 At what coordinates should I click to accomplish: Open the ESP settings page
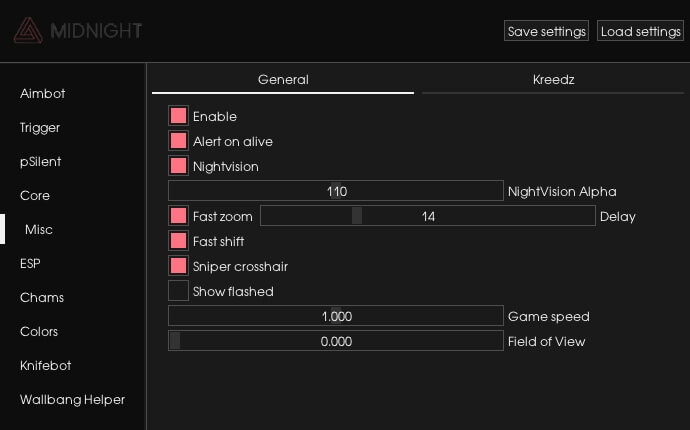point(30,263)
